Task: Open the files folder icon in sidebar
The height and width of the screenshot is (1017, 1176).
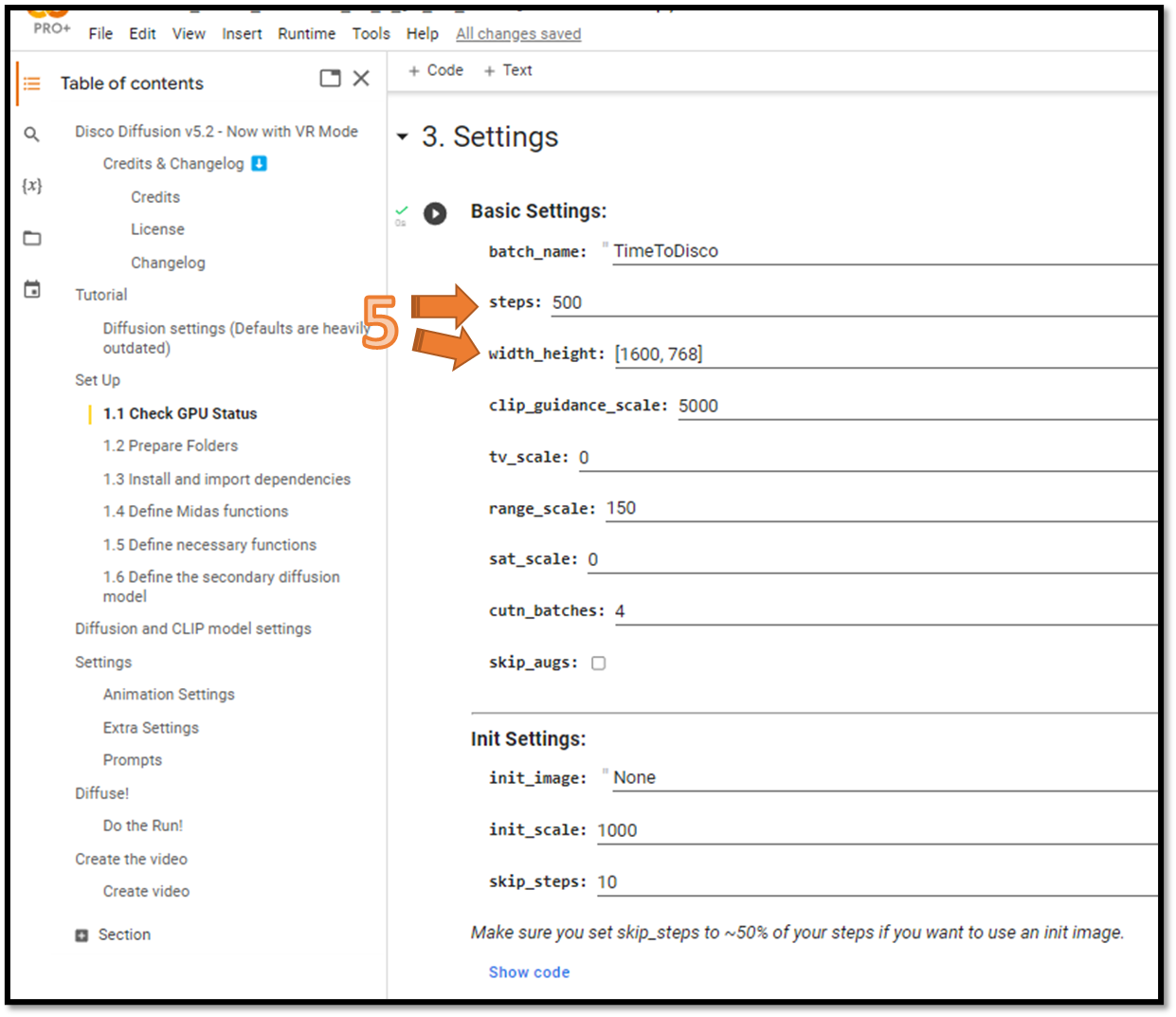Action: coord(32,238)
